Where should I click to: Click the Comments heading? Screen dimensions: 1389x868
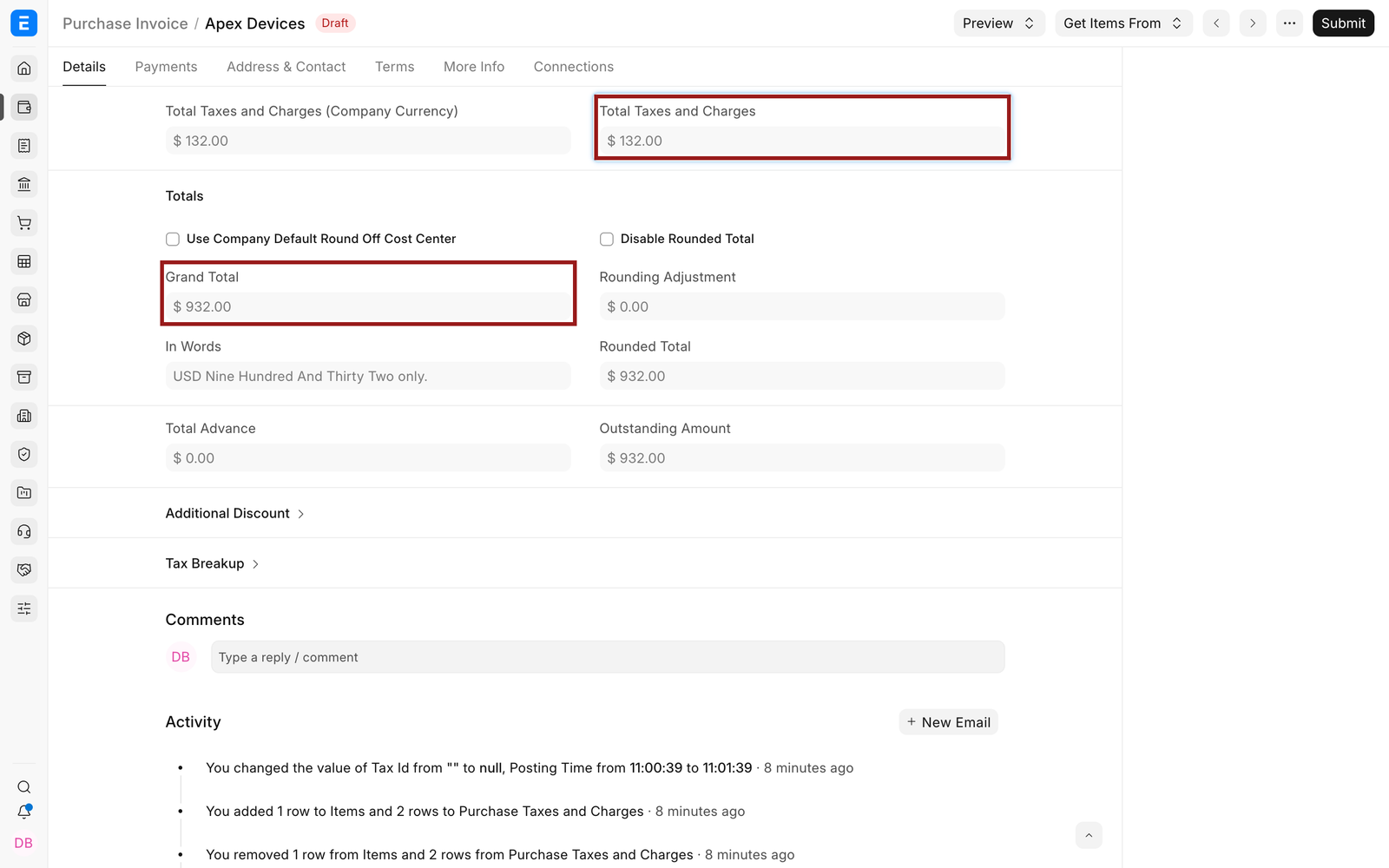click(205, 620)
